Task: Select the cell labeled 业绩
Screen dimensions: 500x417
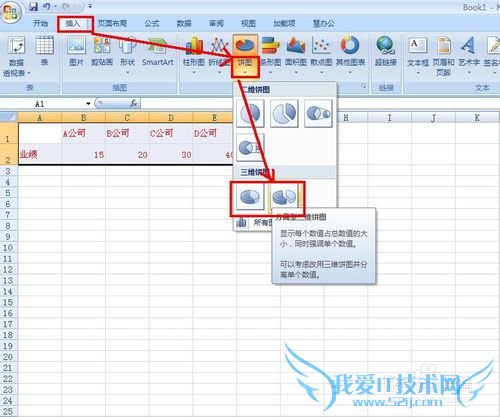Action: click(x=40, y=154)
